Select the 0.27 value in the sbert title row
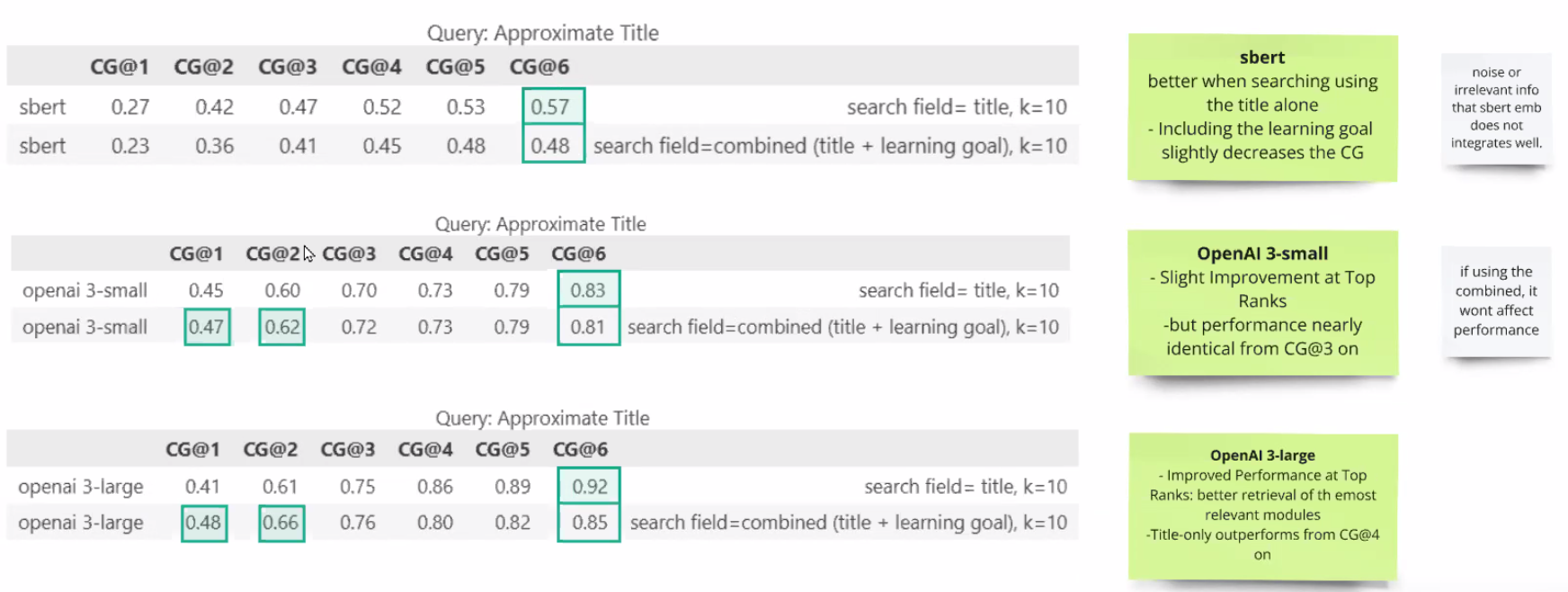The height and width of the screenshot is (592, 1568). (x=130, y=107)
